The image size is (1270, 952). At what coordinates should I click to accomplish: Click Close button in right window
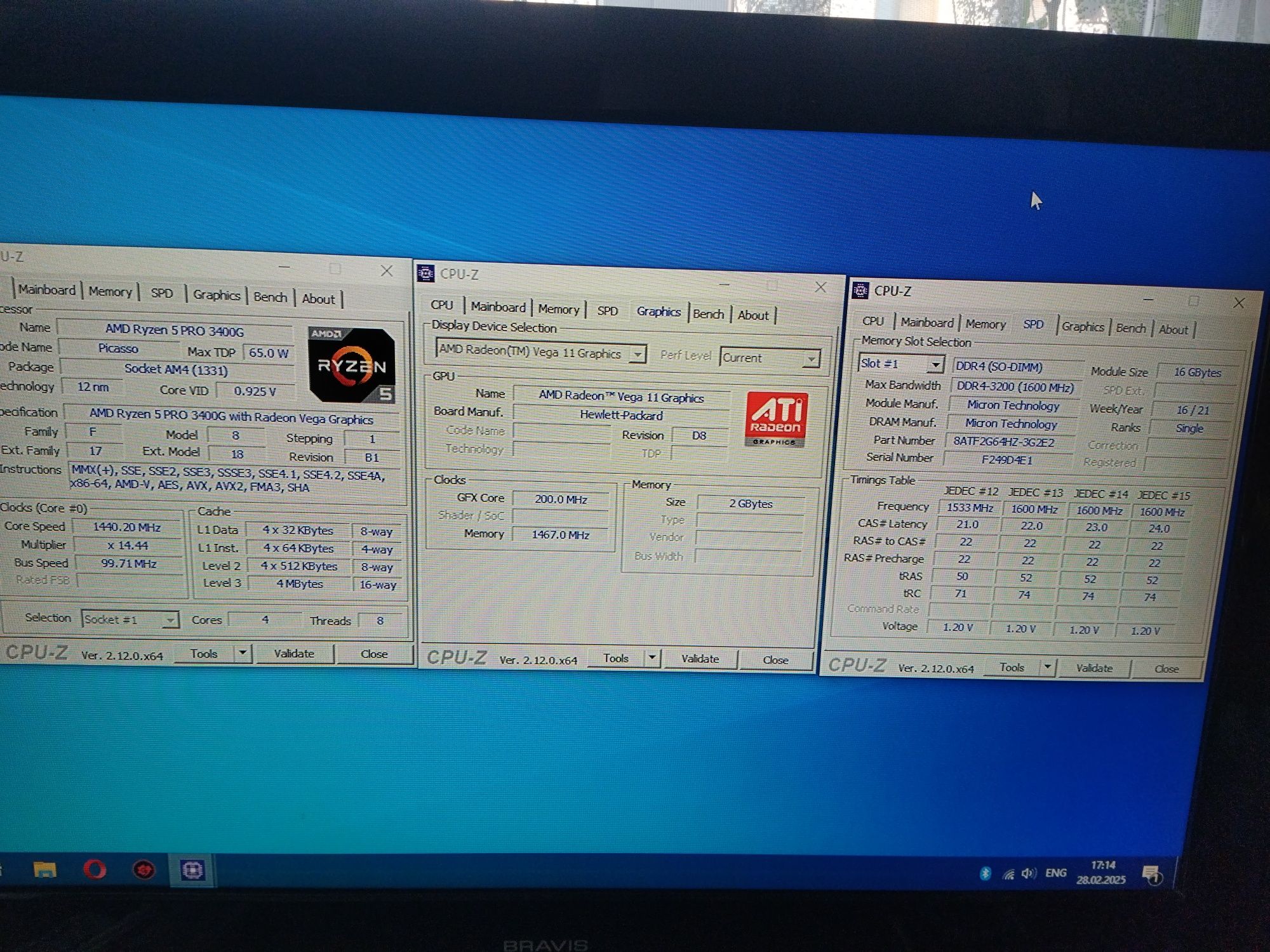(x=1166, y=669)
